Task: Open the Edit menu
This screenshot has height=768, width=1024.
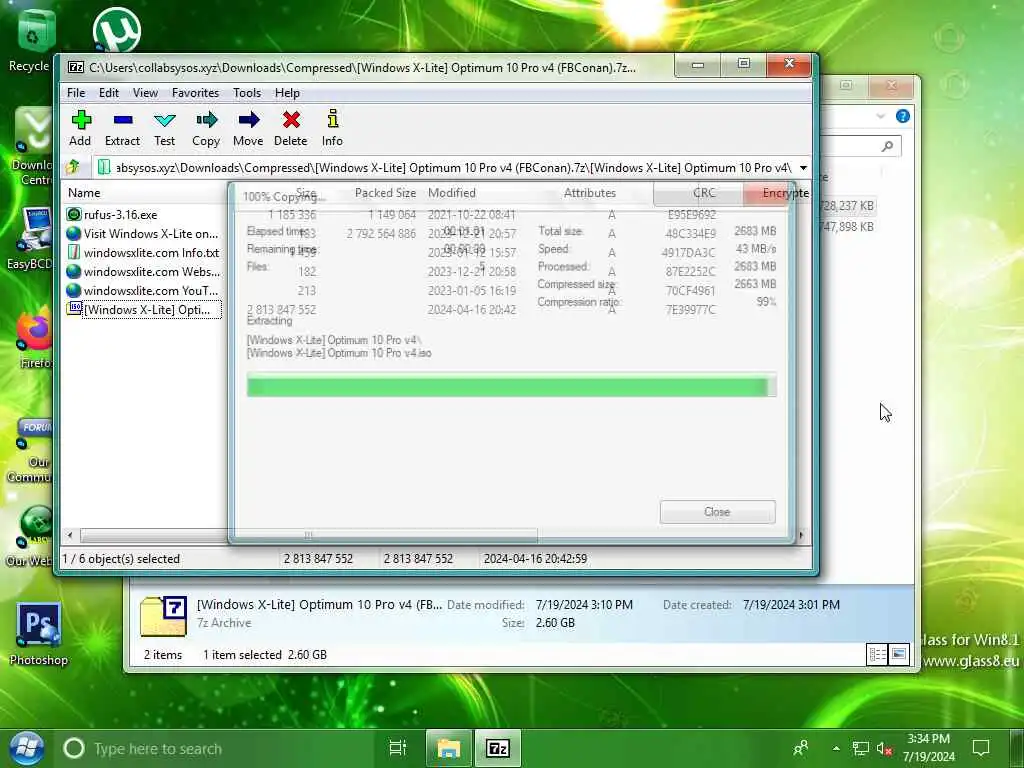Action: [108, 93]
